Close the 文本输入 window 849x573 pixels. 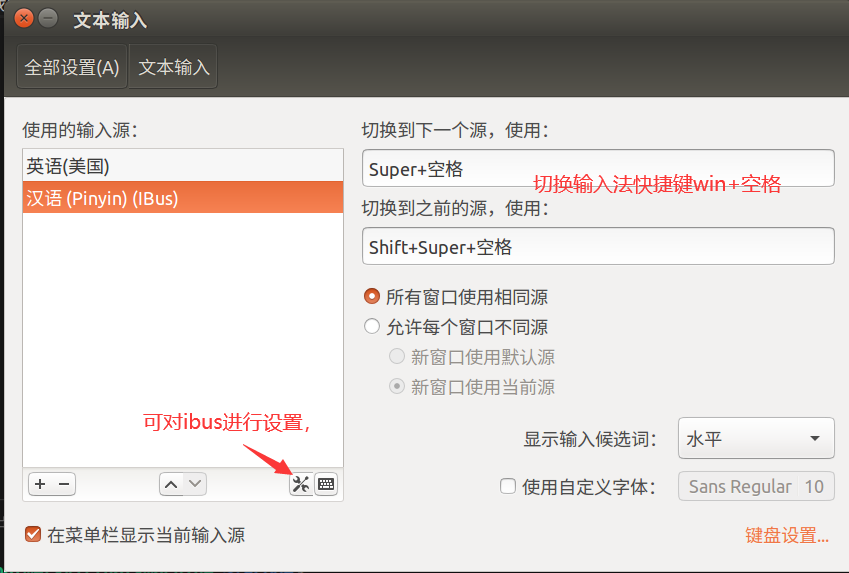(x=24, y=18)
